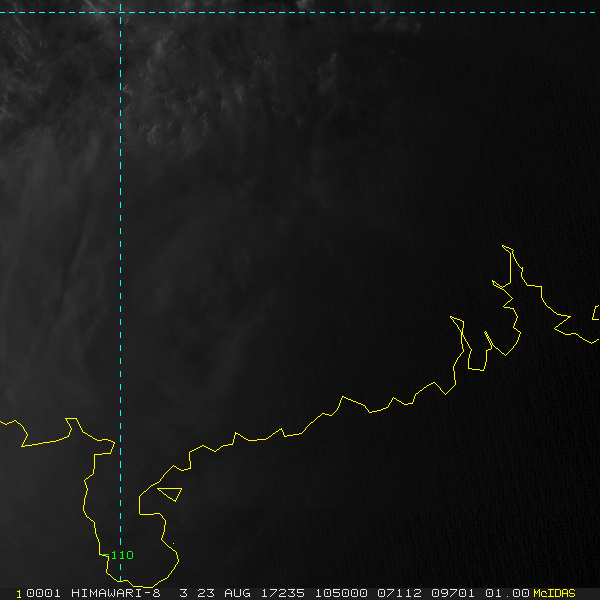
Task: Click the northern tip of the right peninsula outline
Action: [x=504, y=246]
